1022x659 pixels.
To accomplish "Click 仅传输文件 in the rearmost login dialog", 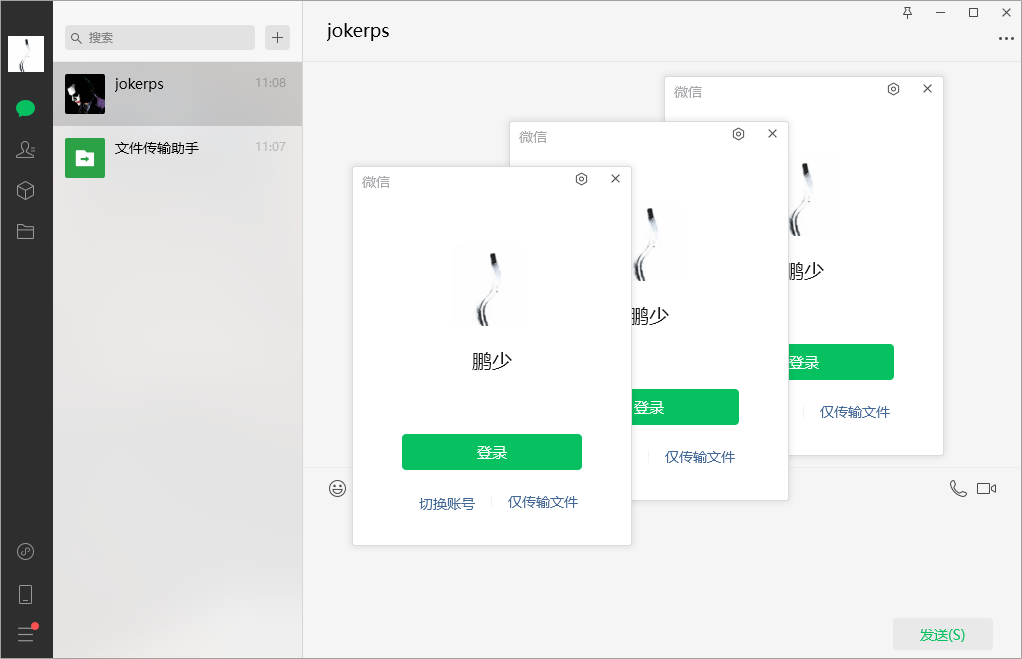I will (x=855, y=412).
